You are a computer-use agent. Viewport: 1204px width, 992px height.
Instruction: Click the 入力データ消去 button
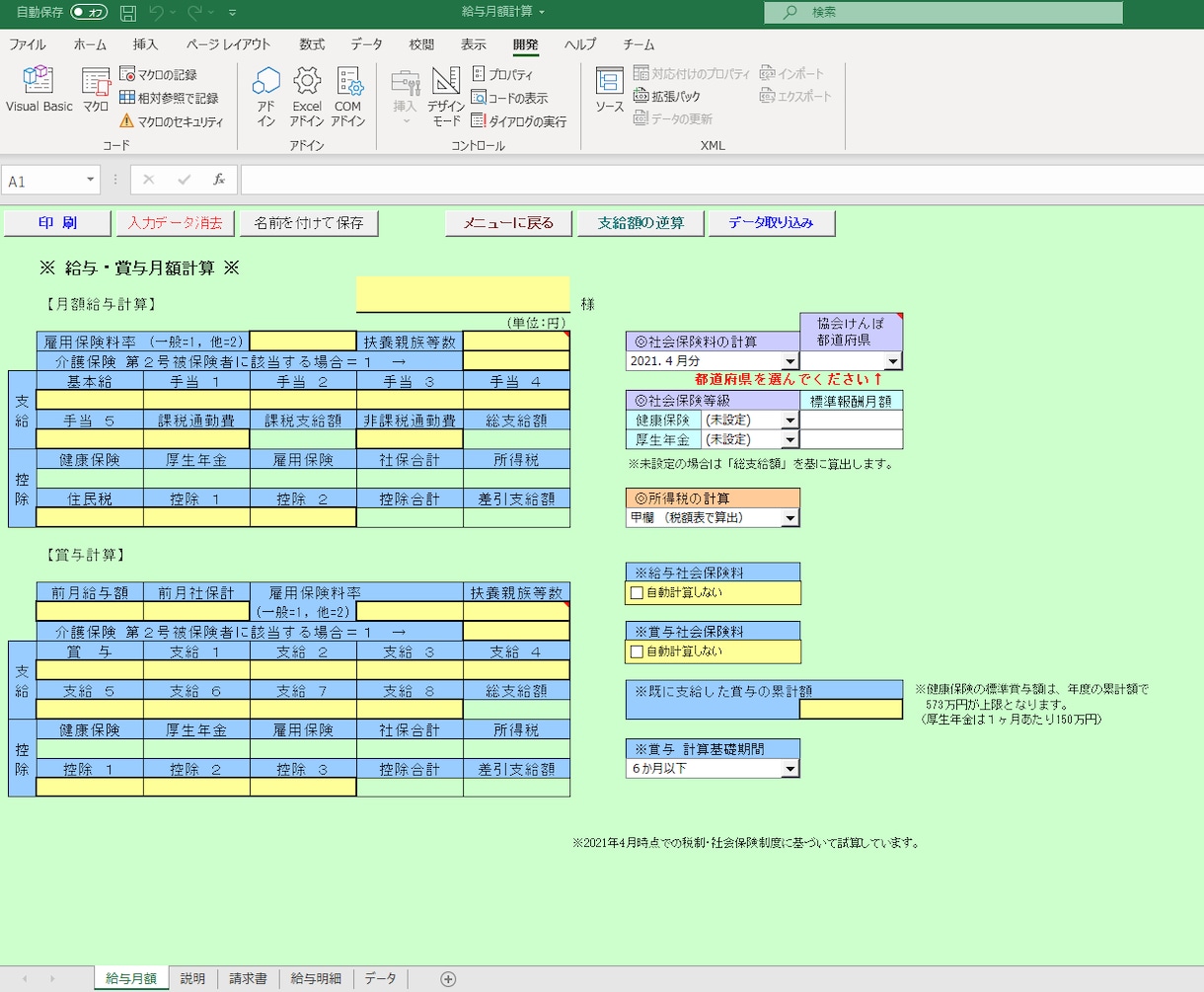point(176,223)
